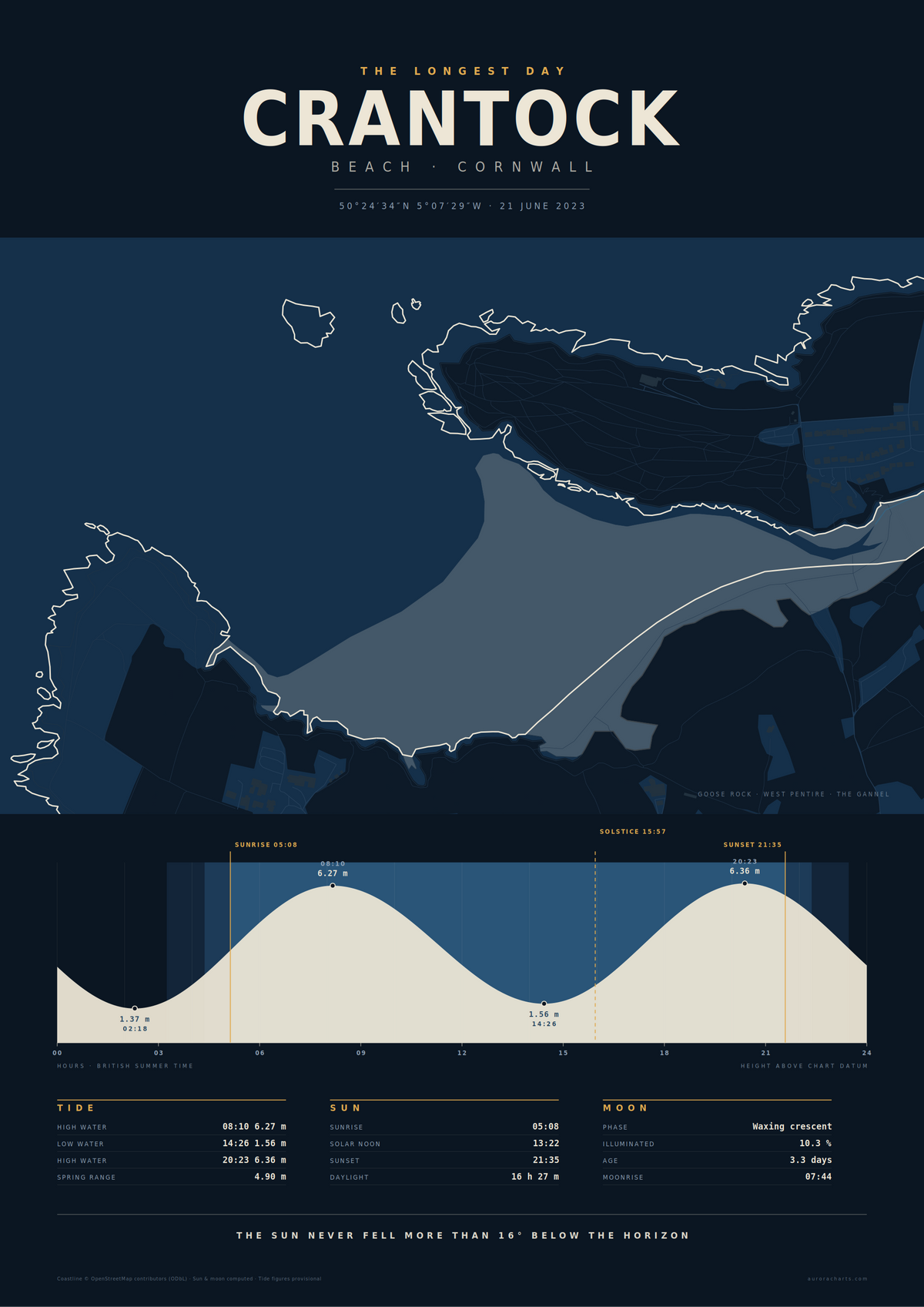This screenshot has height=1307, width=924.
Task: Click the map caption 'GOOSE ROCK · WEST PENTIRE · THE GANNEL'
Action: tap(793, 794)
